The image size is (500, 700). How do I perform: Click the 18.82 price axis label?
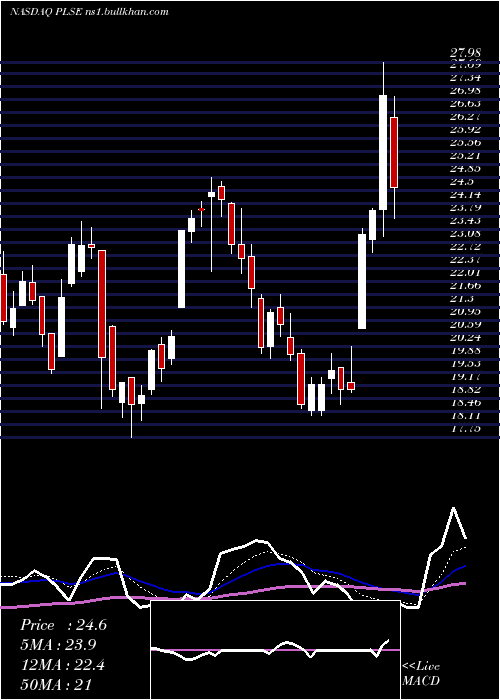point(465,390)
